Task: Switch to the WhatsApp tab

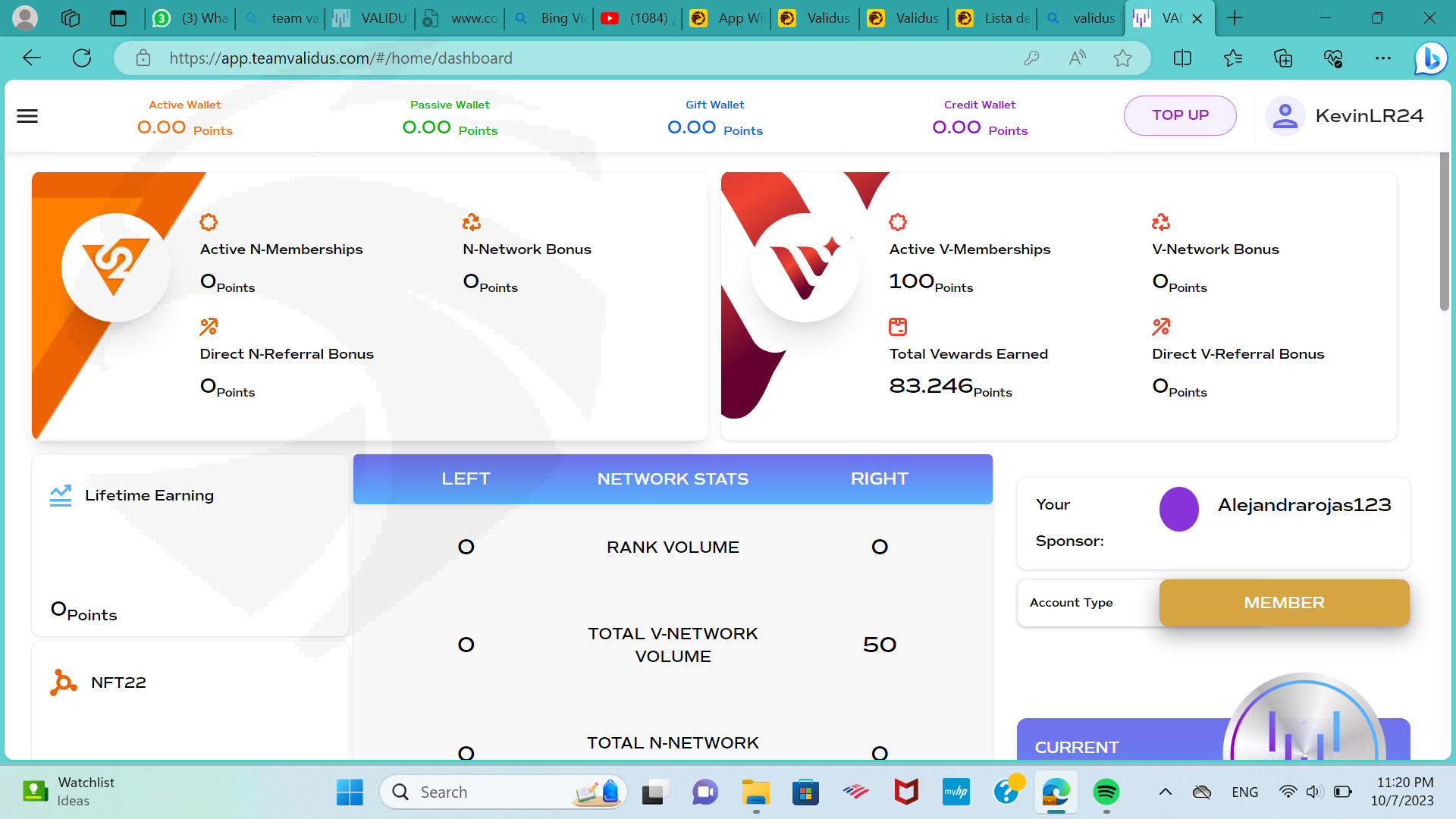Action: pos(191,18)
